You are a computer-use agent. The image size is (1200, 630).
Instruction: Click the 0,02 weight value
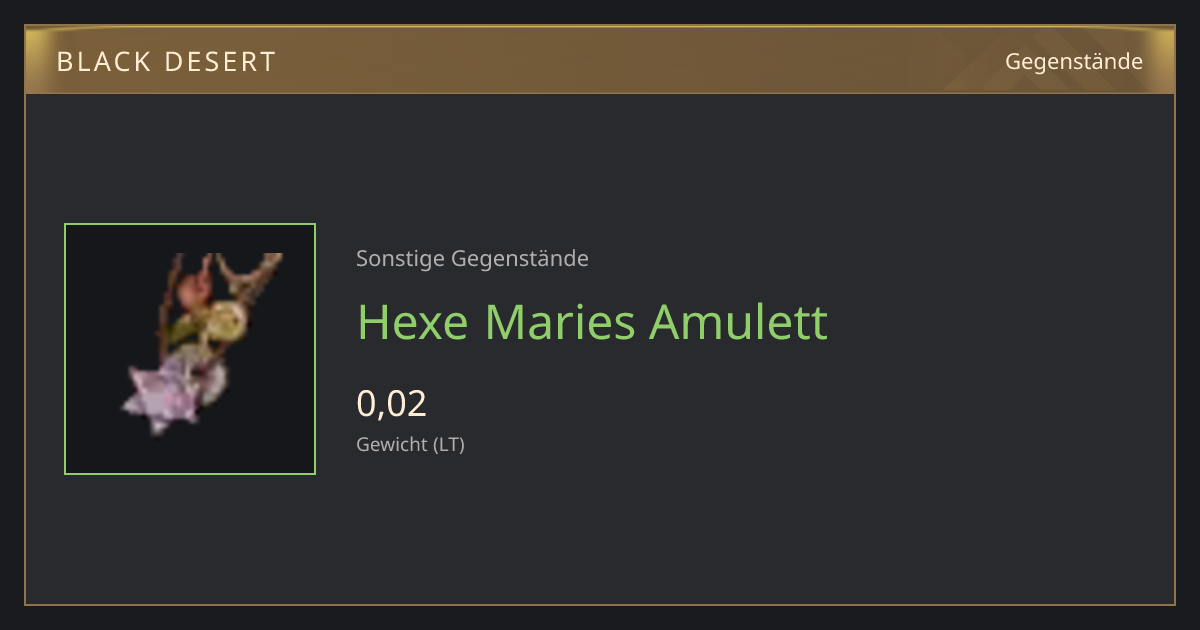coord(392,403)
